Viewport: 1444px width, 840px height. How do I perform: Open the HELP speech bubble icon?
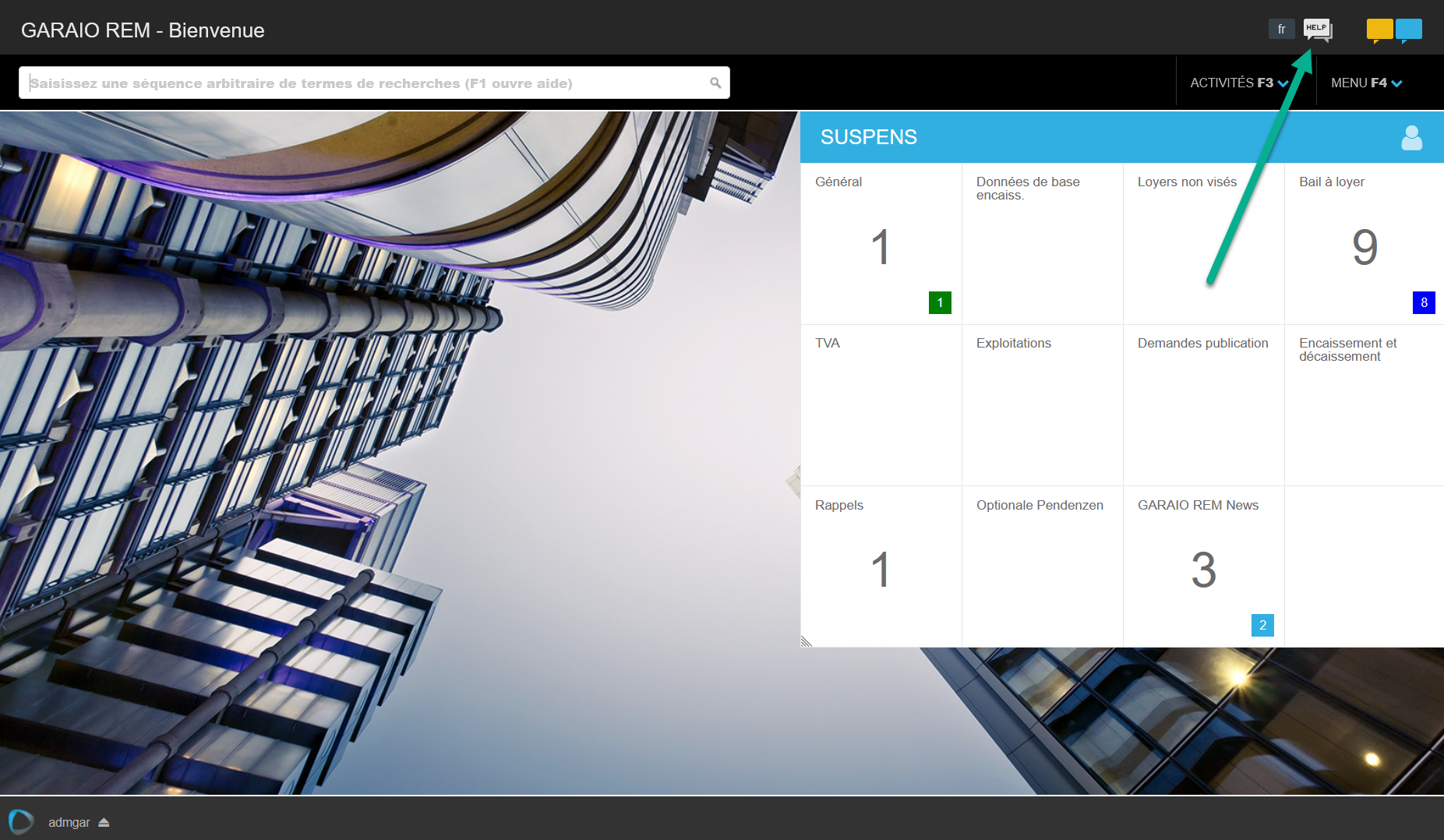point(1317,30)
